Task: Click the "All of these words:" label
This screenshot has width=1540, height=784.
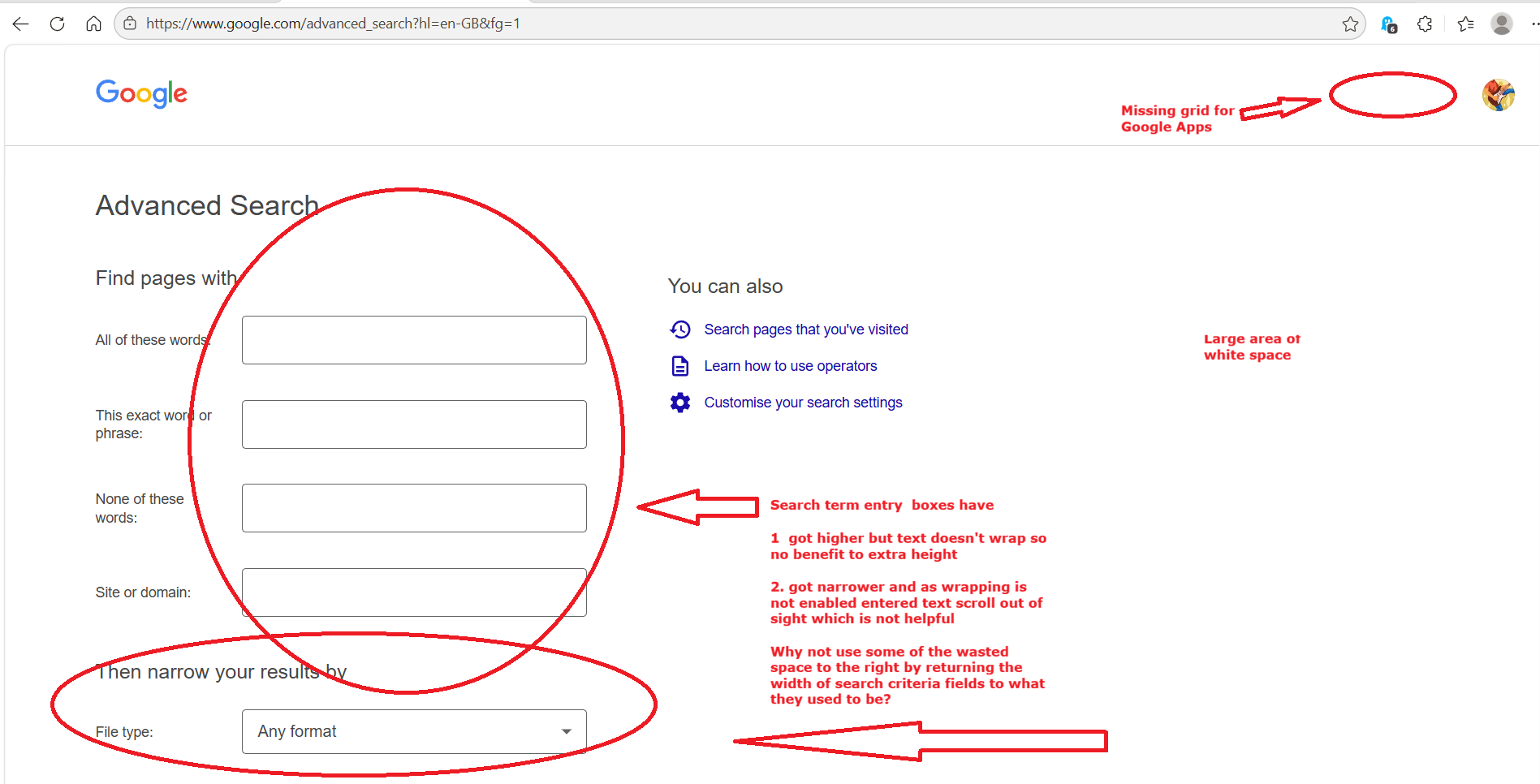Action: (x=153, y=340)
